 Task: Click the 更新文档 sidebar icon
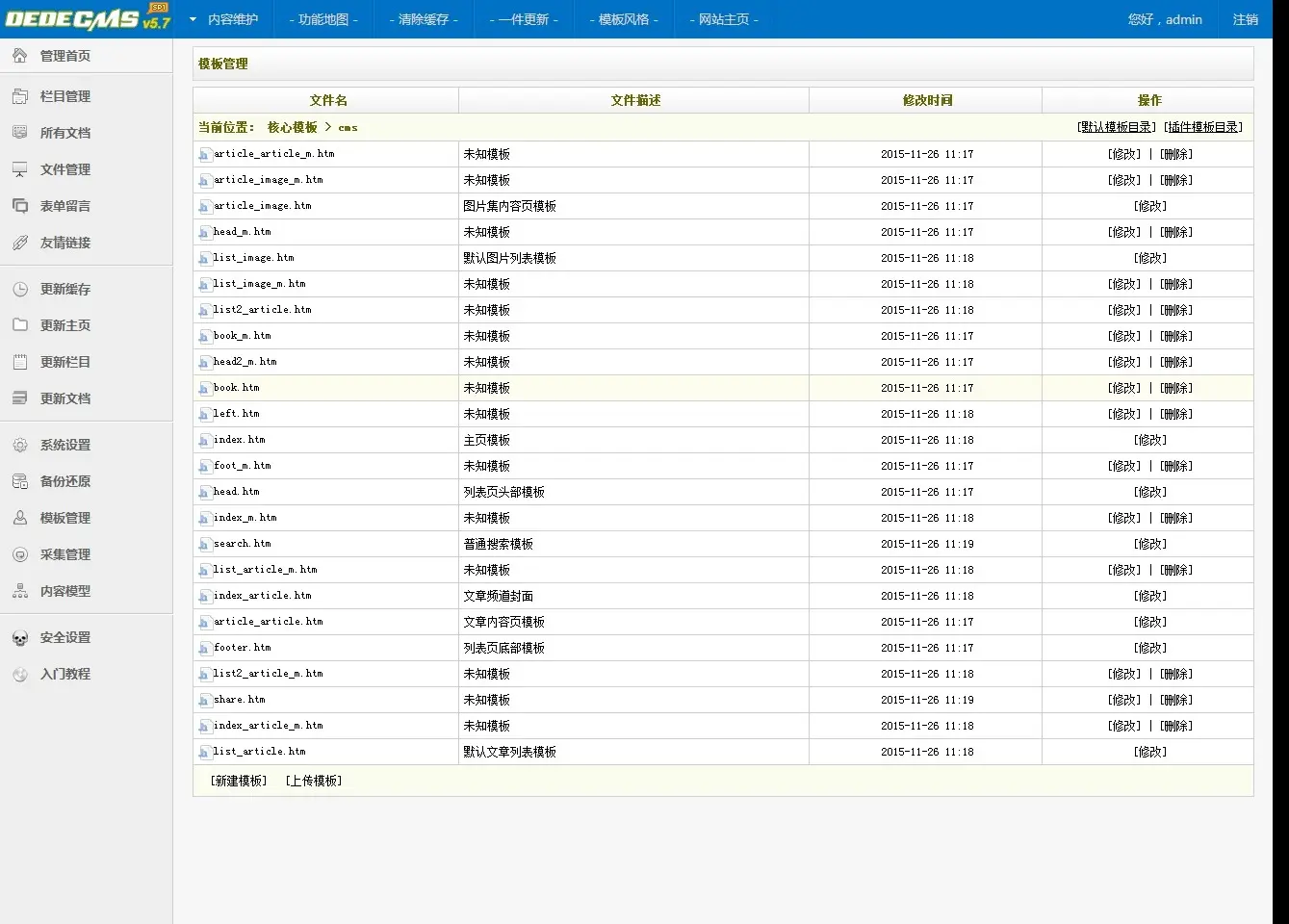click(x=20, y=398)
